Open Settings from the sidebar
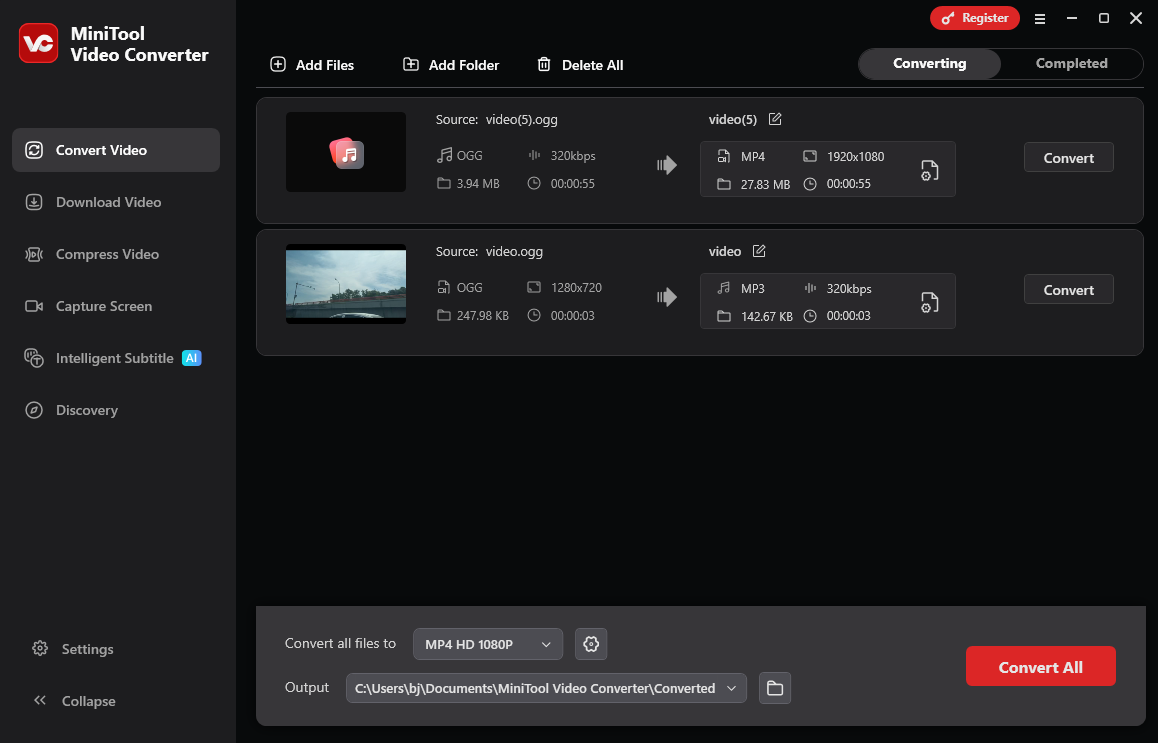Image resolution: width=1158 pixels, height=743 pixels. [86, 649]
